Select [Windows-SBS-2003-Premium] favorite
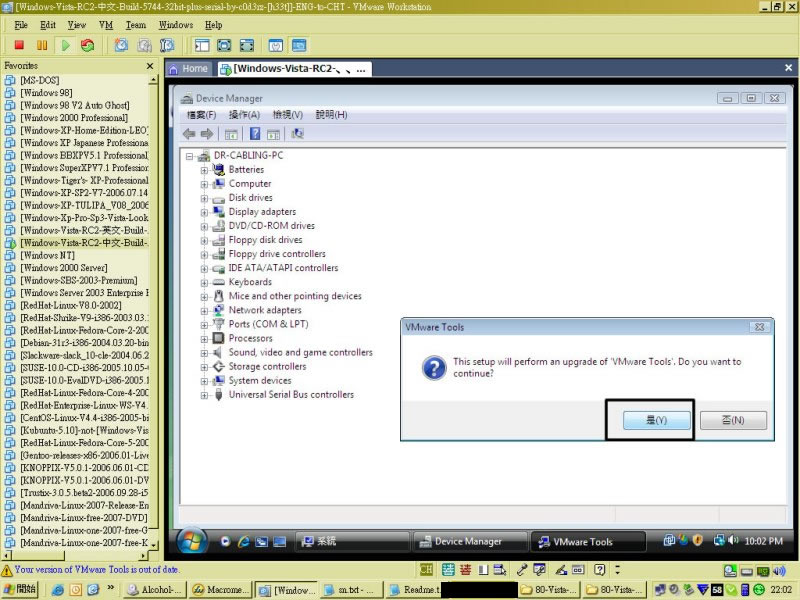 click(79, 280)
